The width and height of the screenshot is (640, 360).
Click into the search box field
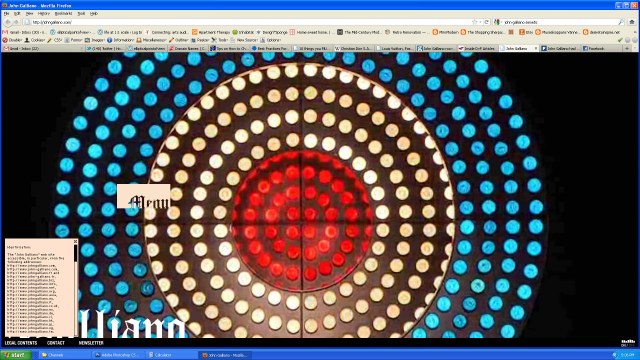[x=559, y=22]
